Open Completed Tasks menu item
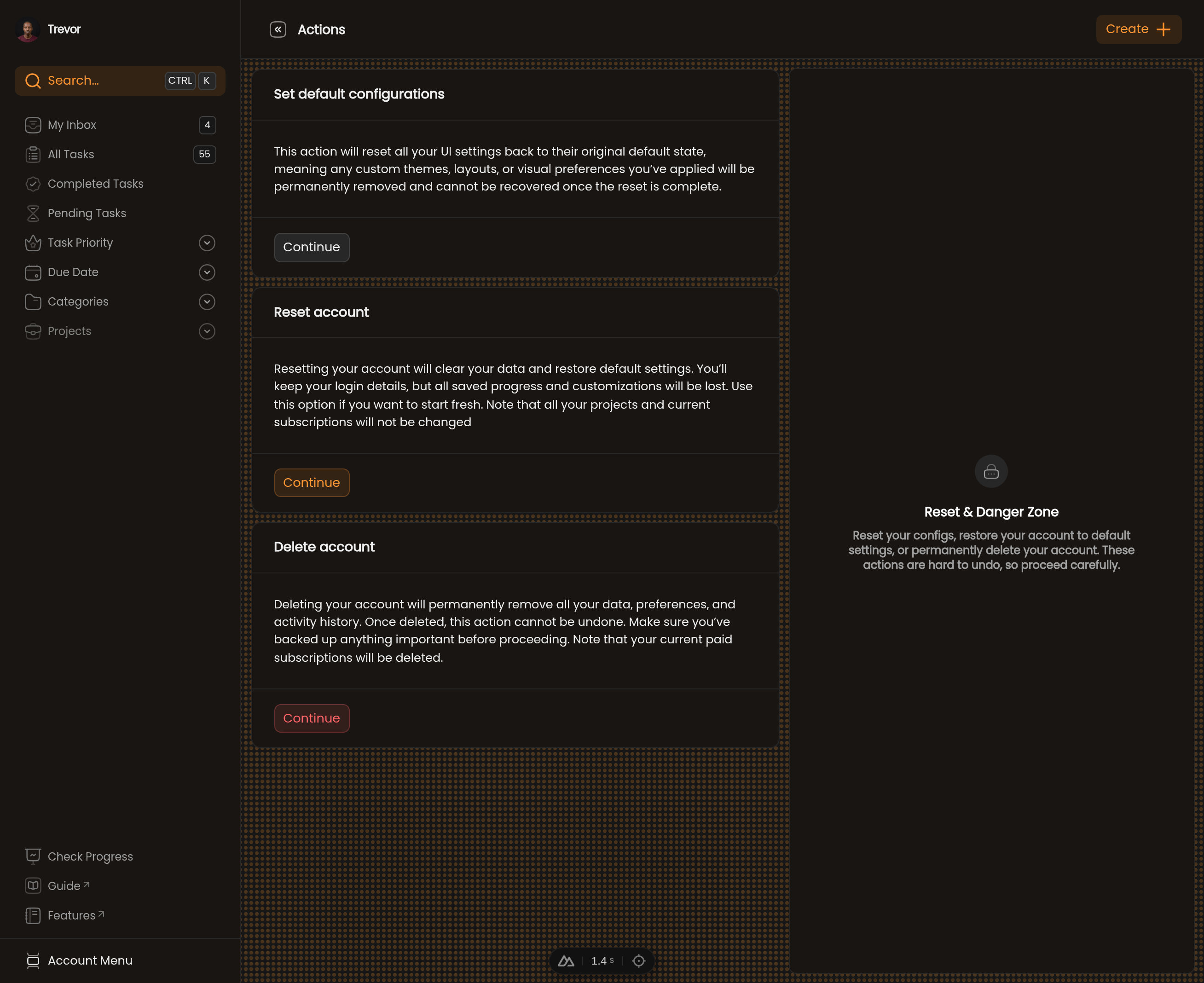The image size is (1204, 983). click(120, 184)
